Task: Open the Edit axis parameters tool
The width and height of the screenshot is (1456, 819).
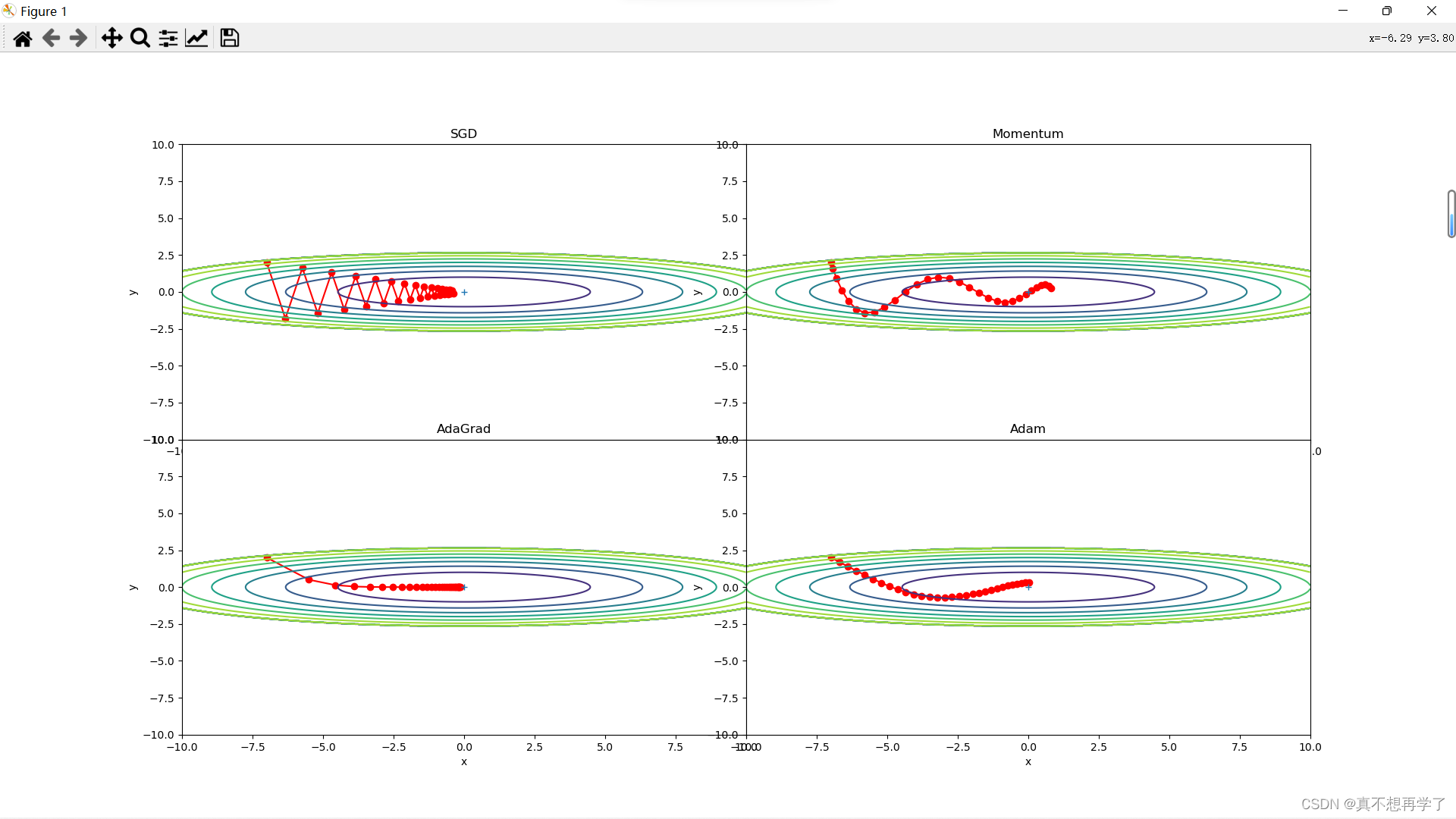Action: 196,38
